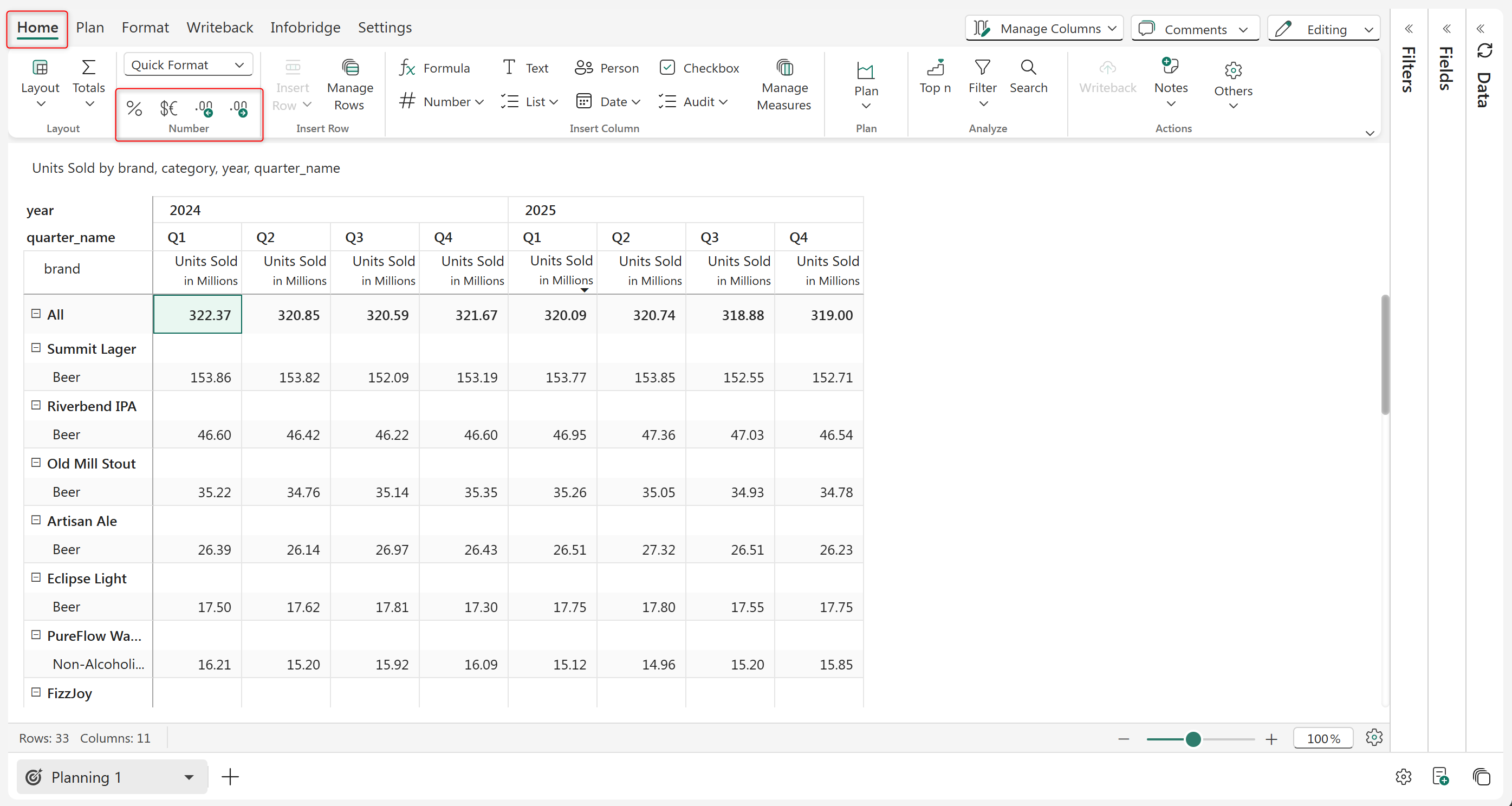Screen dimensions: 1512x806
Task: Select the 2025 Q1 All value cell
Action: pos(553,315)
